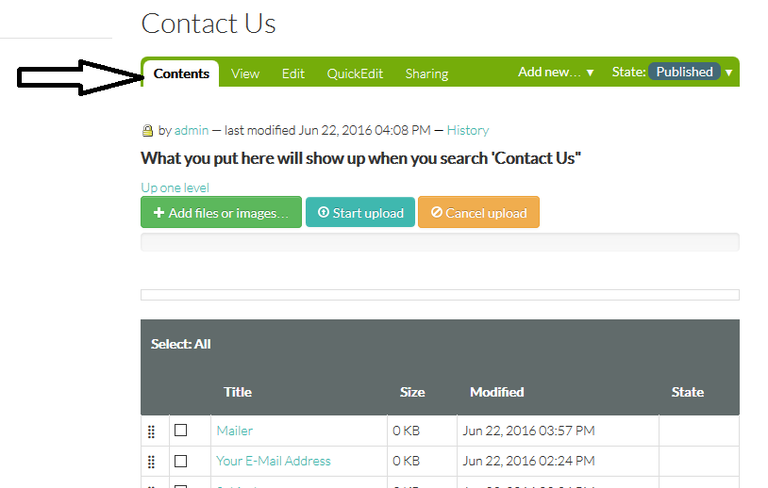Click drag handle icon for Mailer row

(151, 431)
